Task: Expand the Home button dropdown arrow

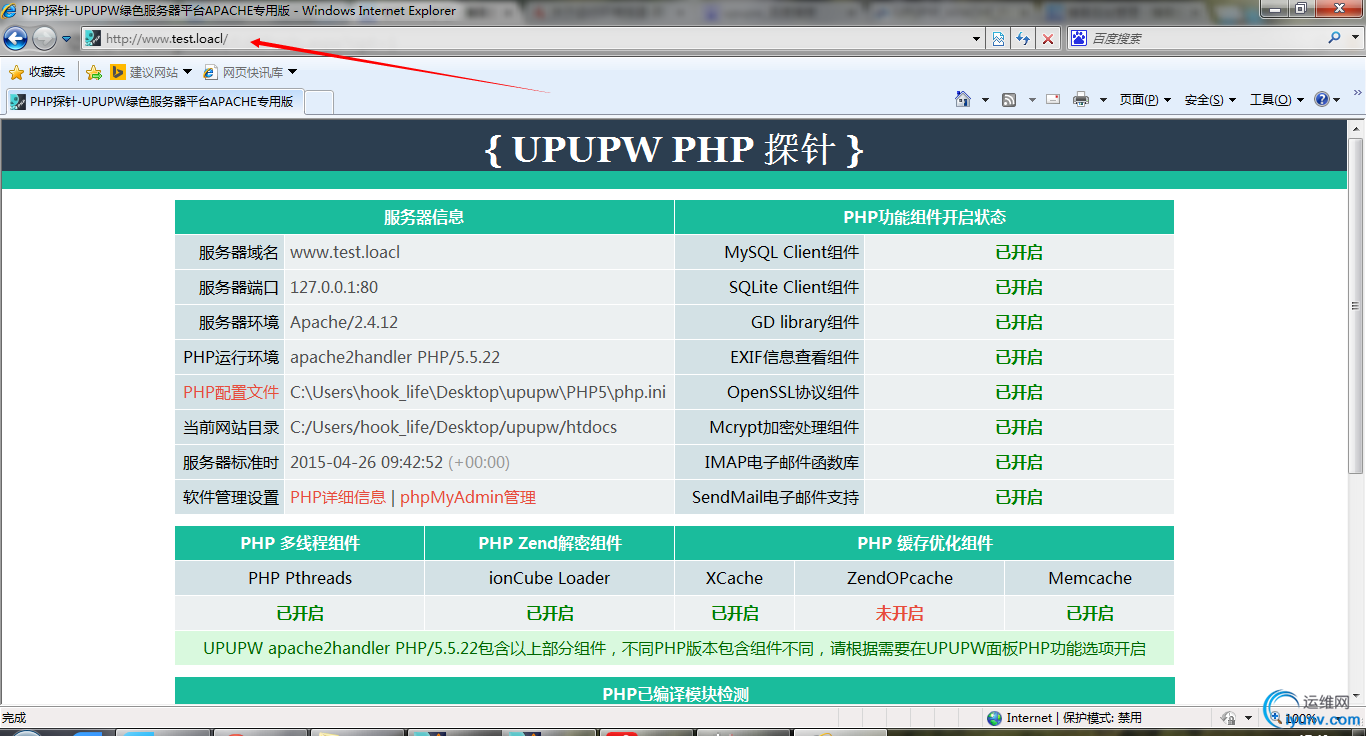Action: (x=985, y=100)
